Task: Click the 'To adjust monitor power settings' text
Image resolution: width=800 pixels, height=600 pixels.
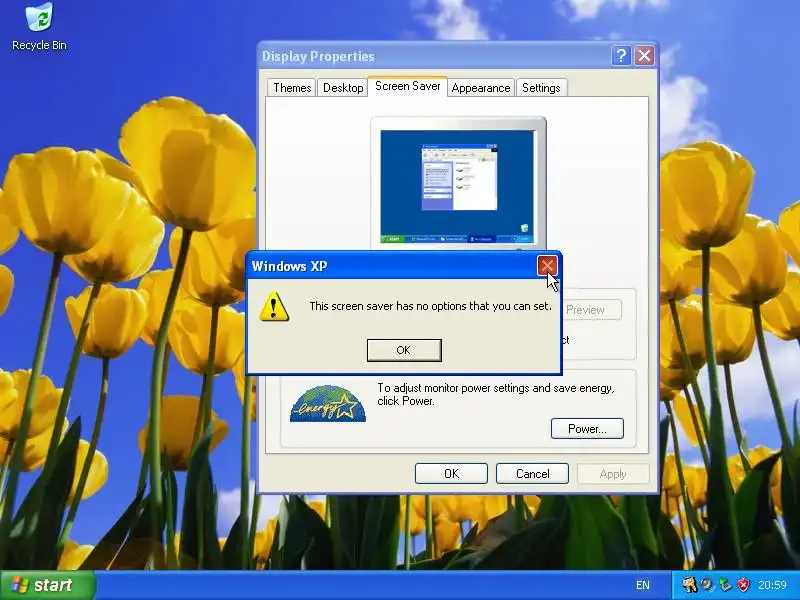Action: pos(495,394)
